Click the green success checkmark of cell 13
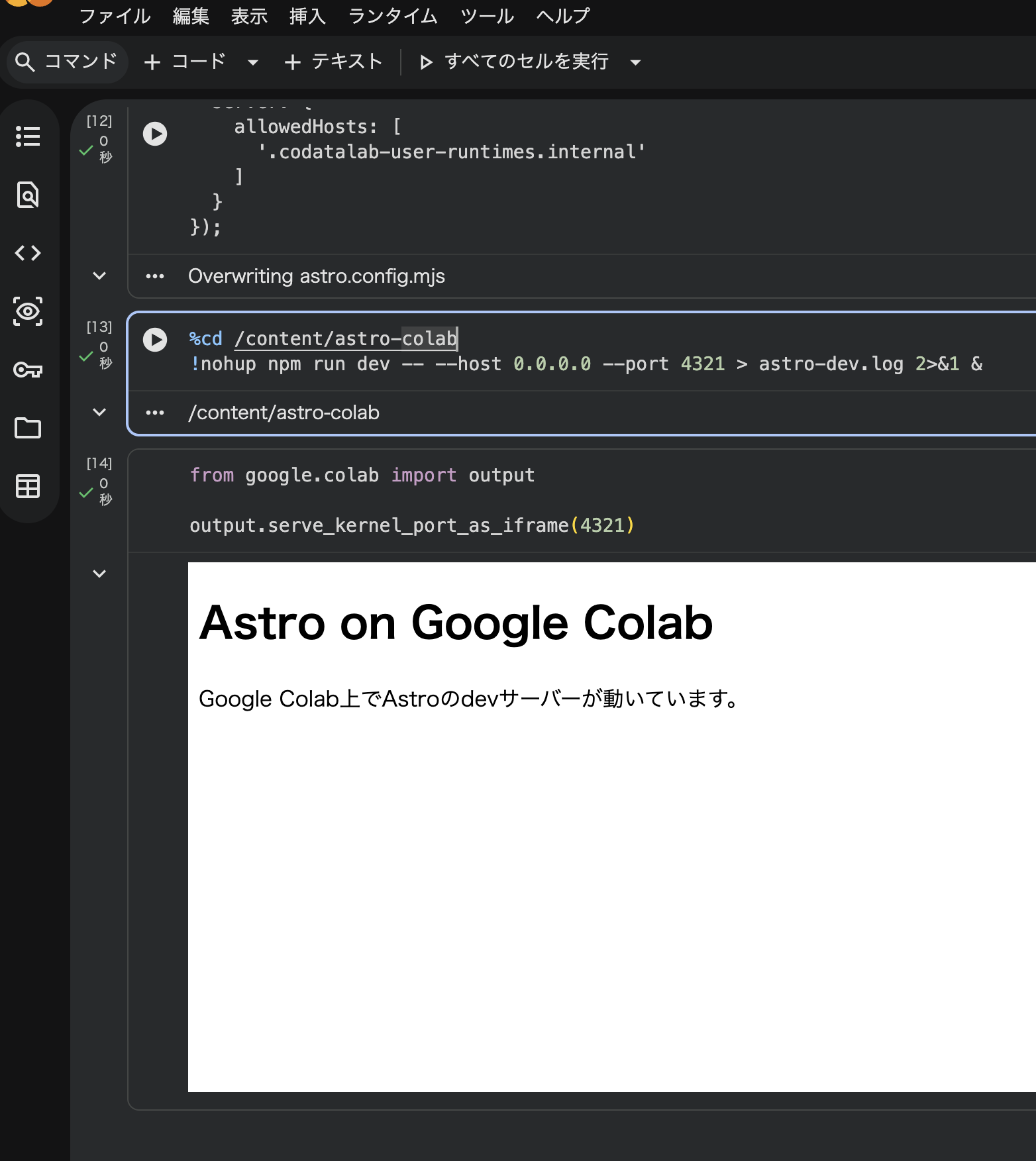The image size is (1036, 1161). coord(85,356)
